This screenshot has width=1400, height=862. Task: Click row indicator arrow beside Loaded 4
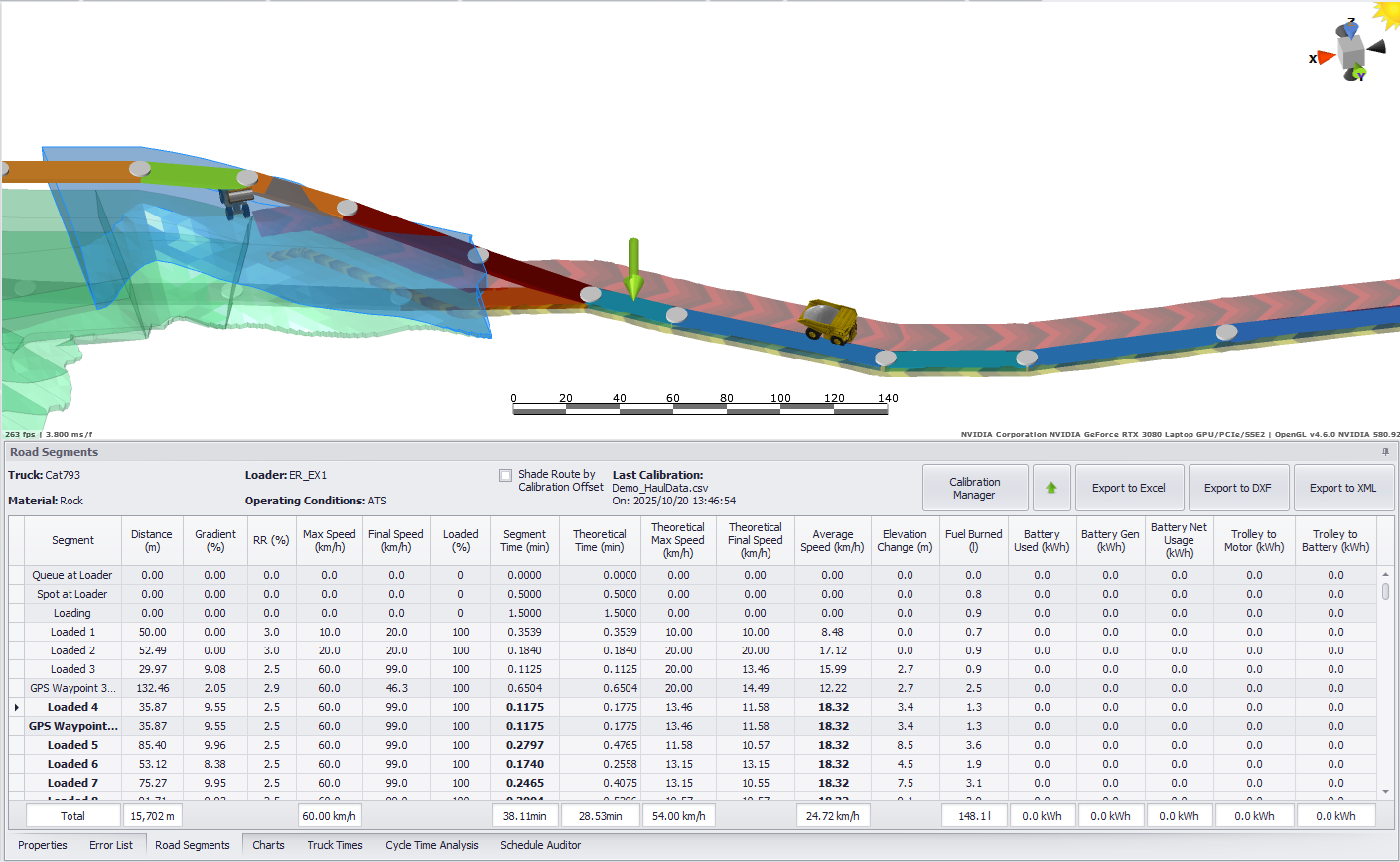(x=16, y=708)
